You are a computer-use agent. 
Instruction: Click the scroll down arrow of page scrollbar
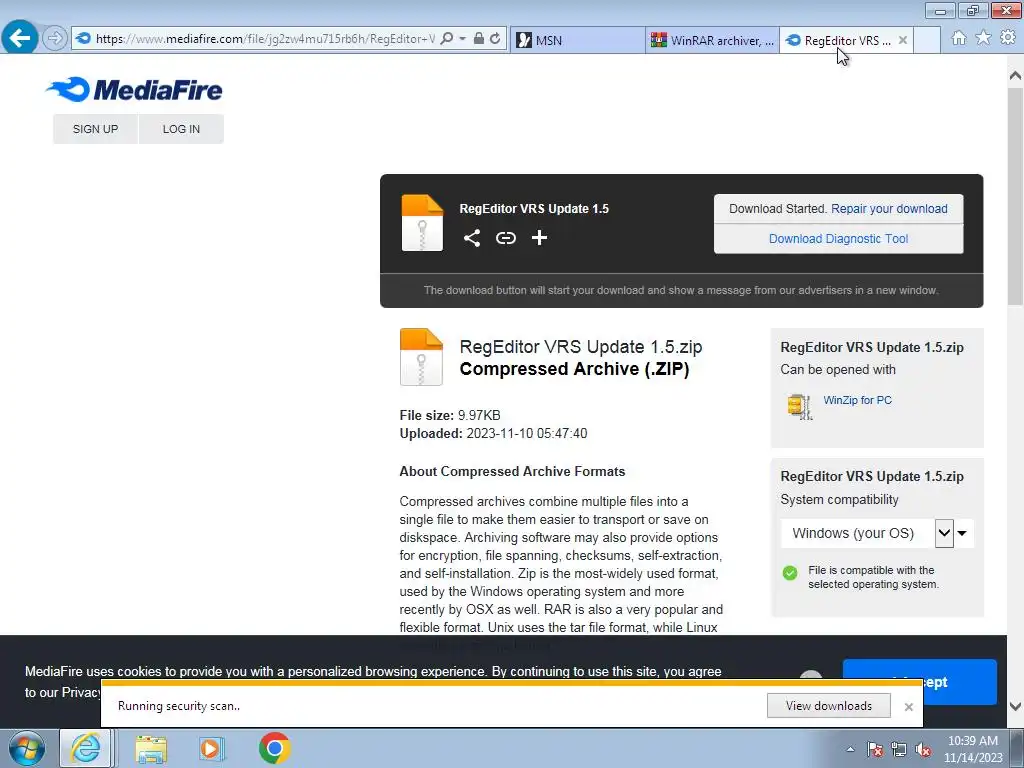(1015, 707)
